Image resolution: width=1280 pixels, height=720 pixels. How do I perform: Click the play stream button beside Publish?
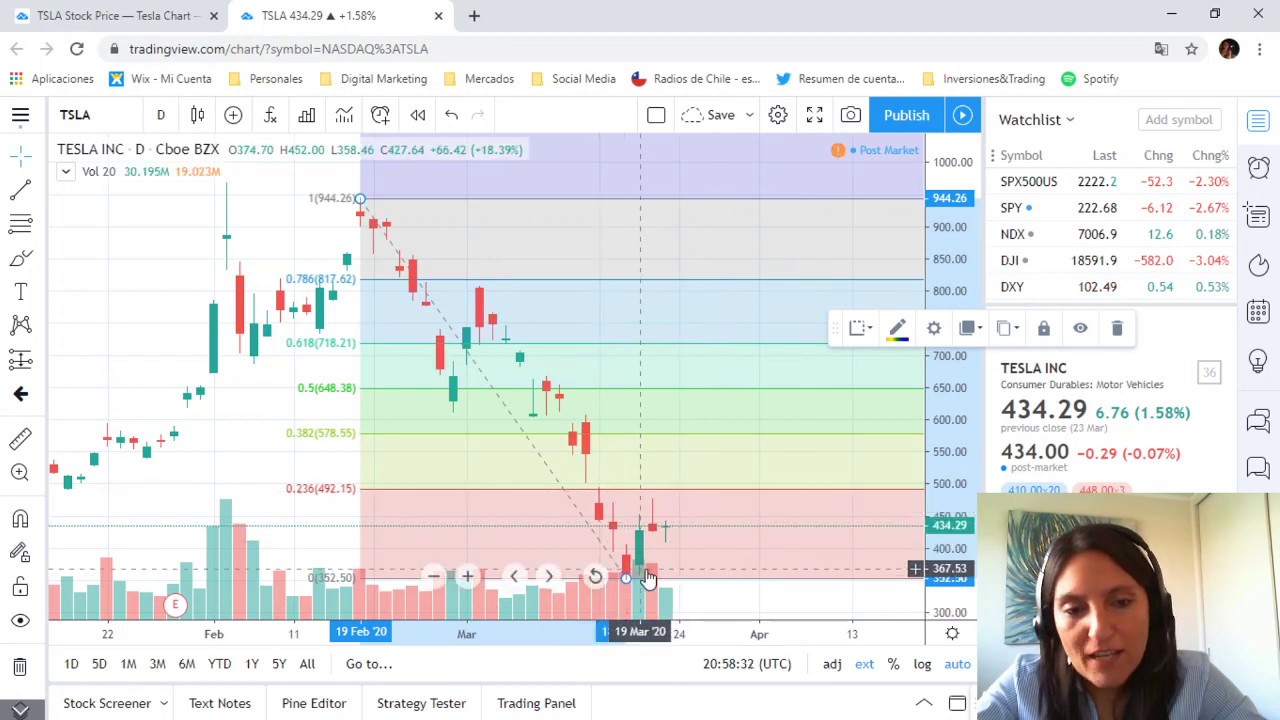962,115
